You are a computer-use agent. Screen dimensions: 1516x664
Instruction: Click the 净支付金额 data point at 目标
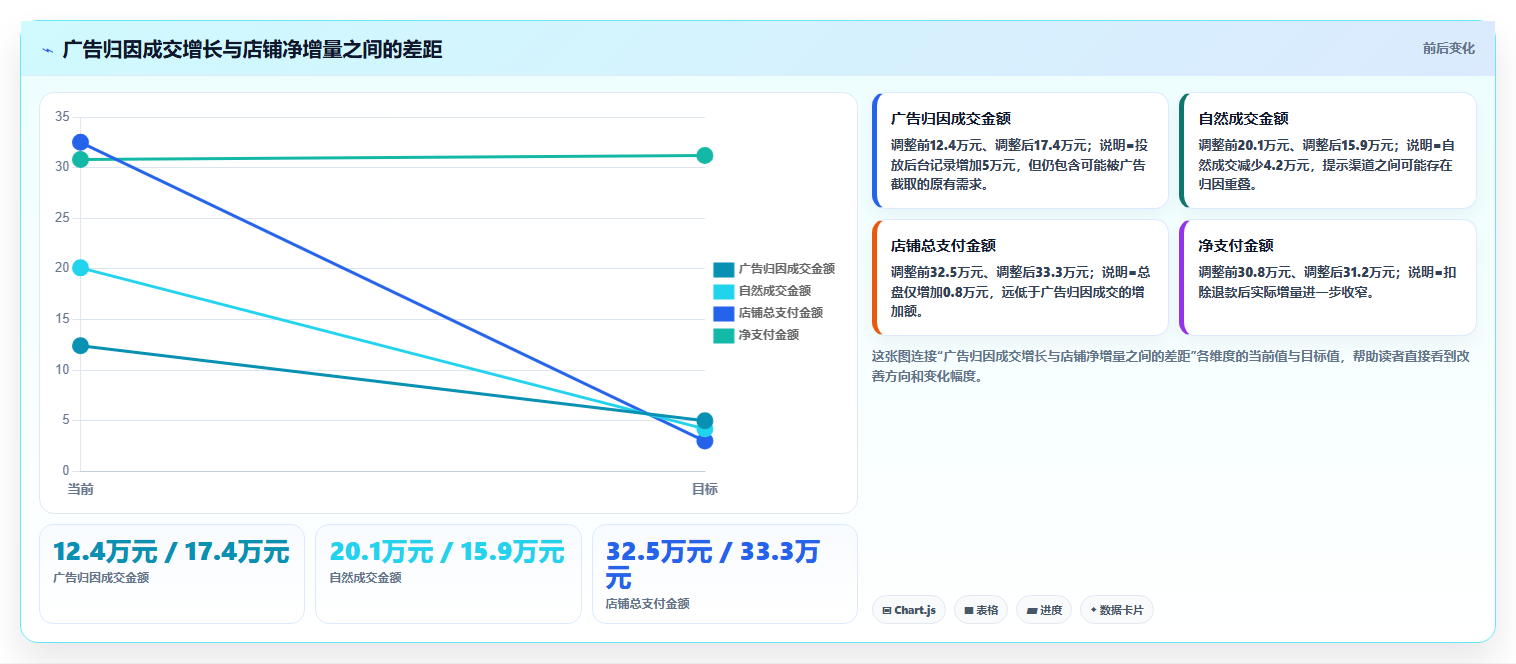click(x=704, y=155)
